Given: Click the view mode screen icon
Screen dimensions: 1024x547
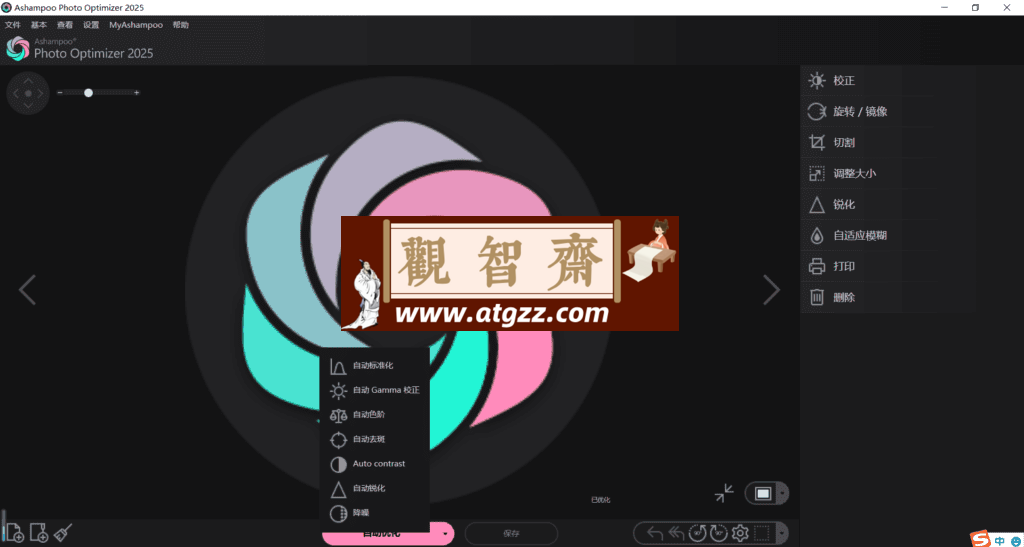Looking at the screenshot, I should point(763,493).
